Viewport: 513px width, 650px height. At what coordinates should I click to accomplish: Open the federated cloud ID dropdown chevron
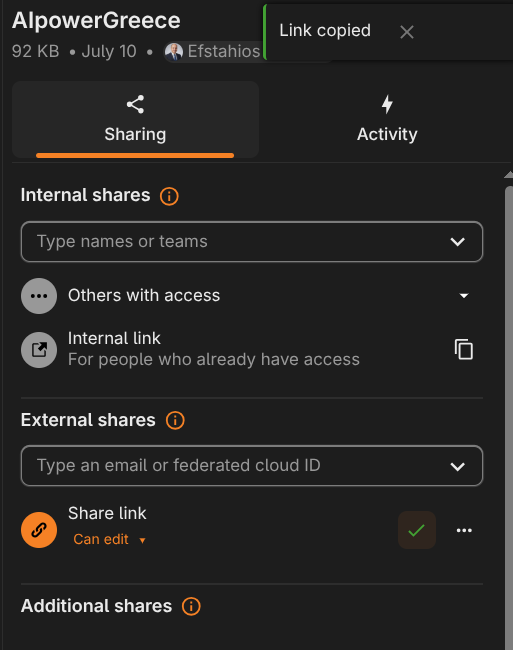click(x=457, y=466)
